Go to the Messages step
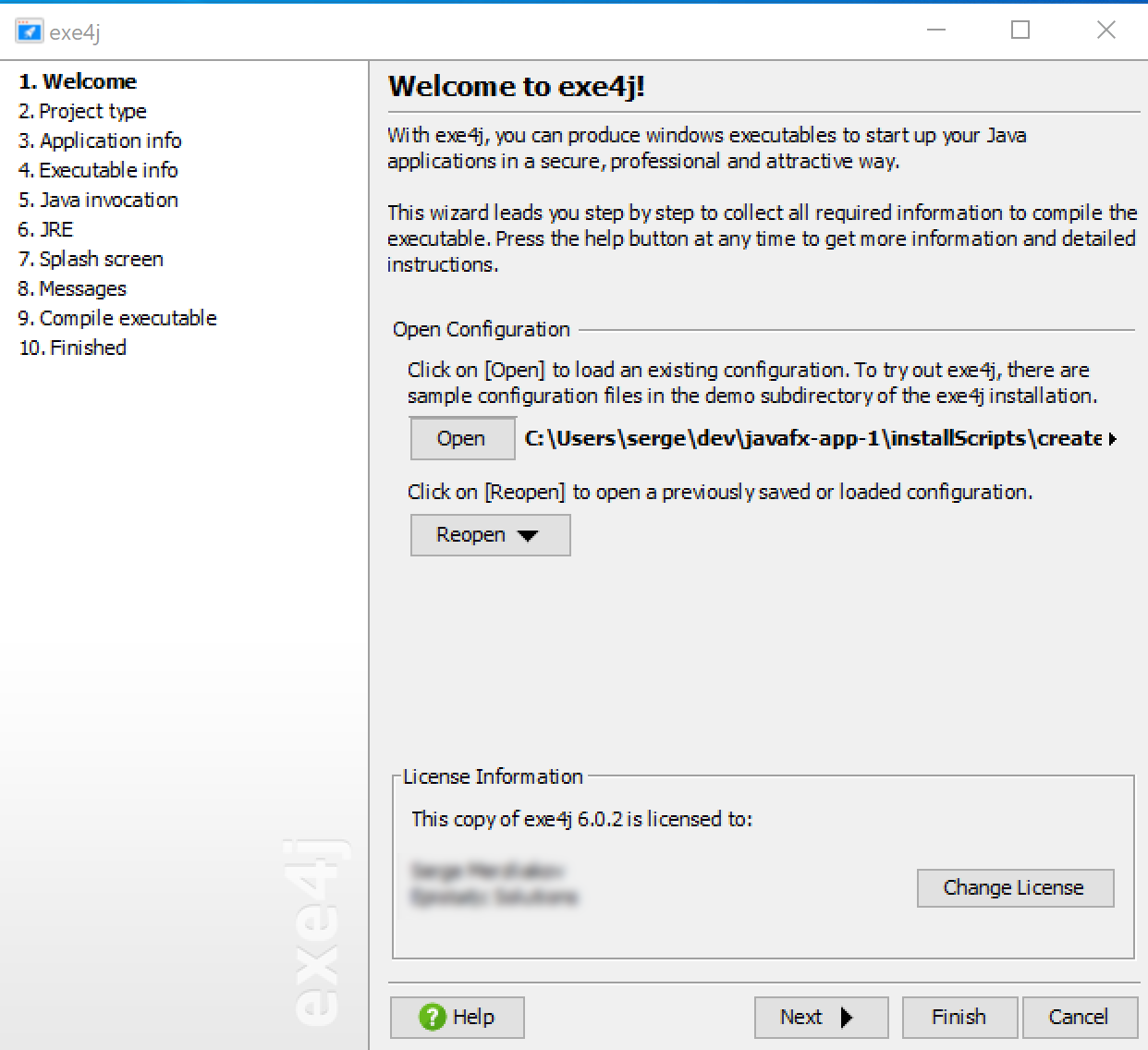The height and width of the screenshot is (1050, 1148). click(x=72, y=288)
